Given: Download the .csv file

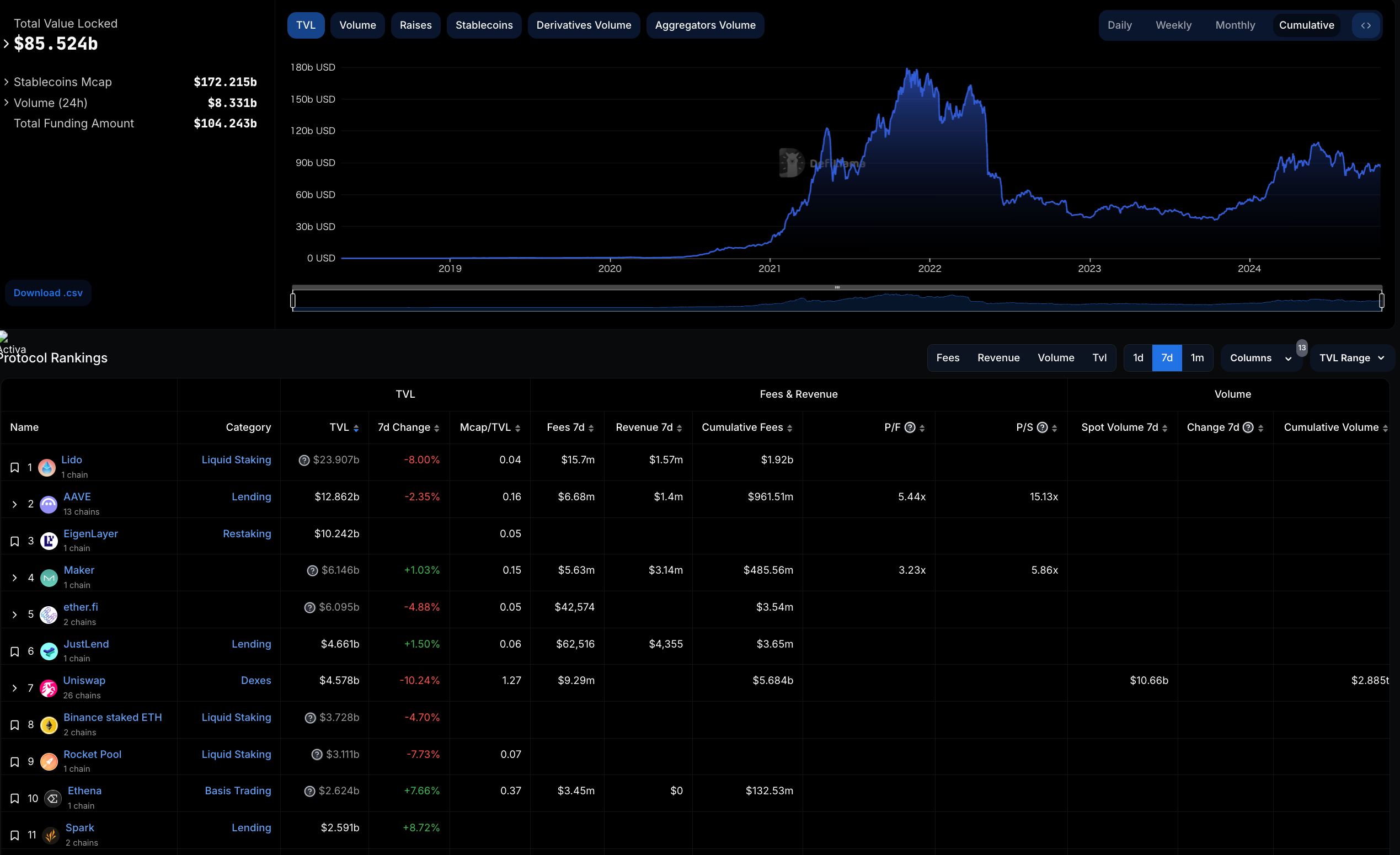Looking at the screenshot, I should click(49, 292).
